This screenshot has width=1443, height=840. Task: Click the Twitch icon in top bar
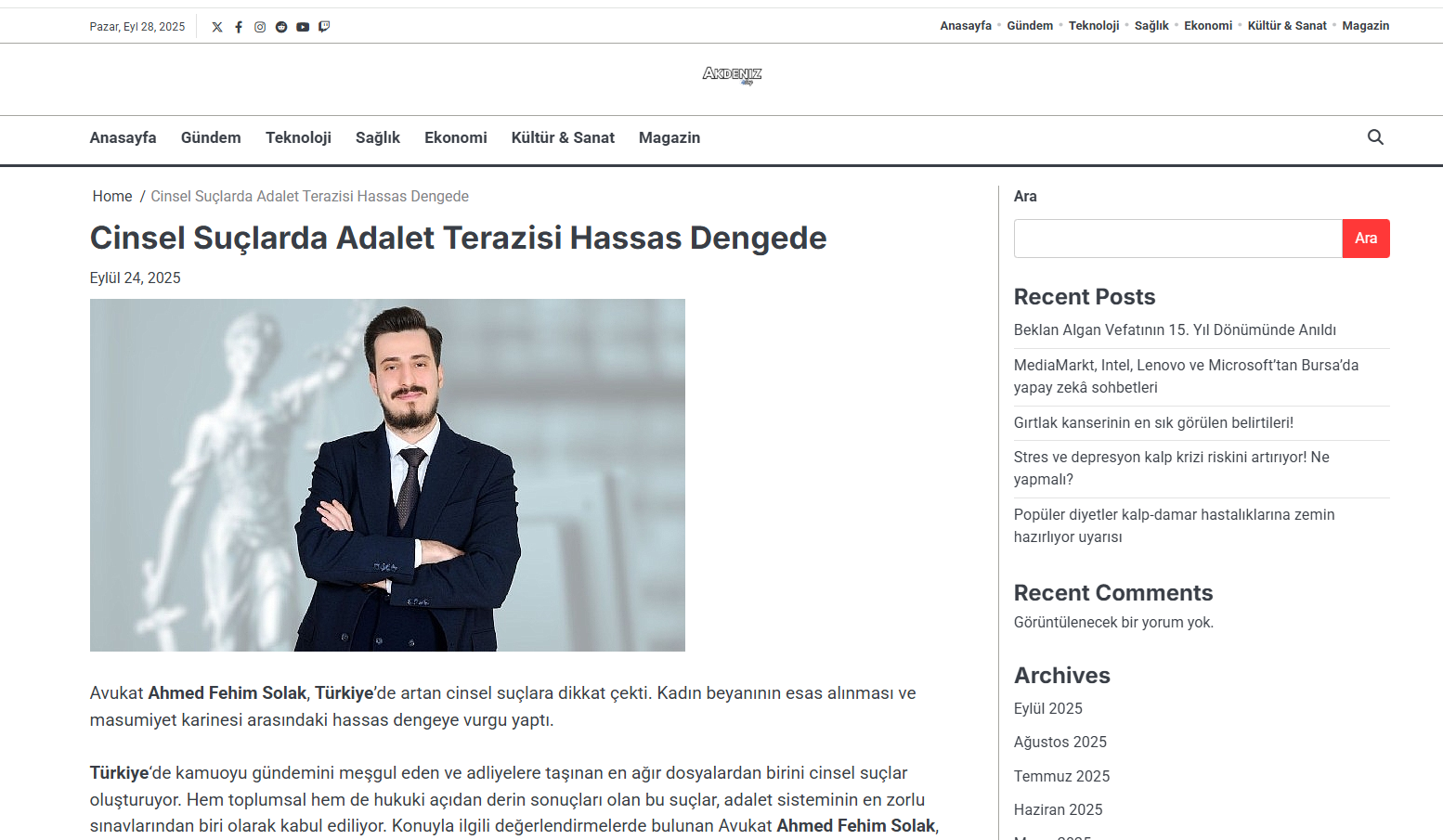click(324, 27)
